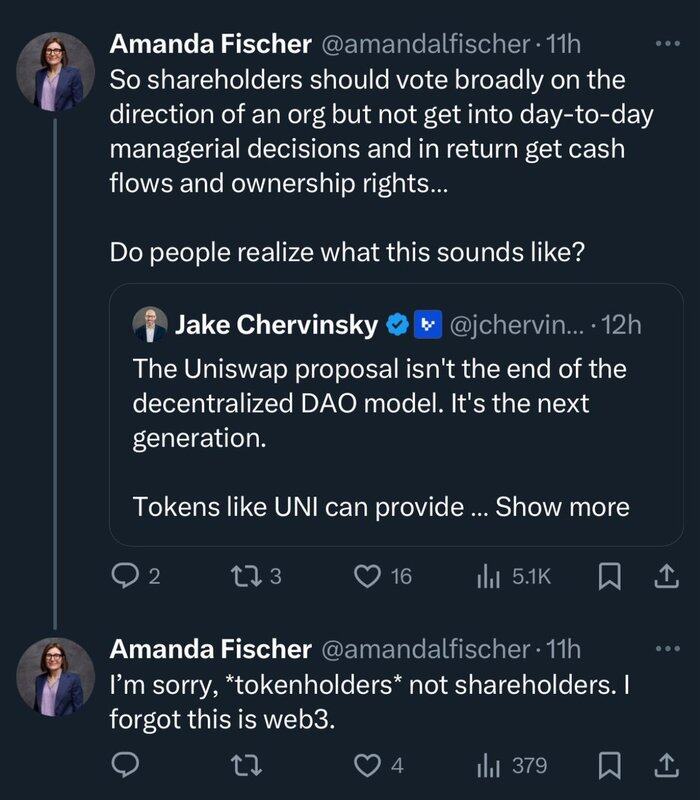Screen dimensions: 700x800
Task: Click Jake Chervinsky's small avatar in quote
Action: (x=150, y=324)
